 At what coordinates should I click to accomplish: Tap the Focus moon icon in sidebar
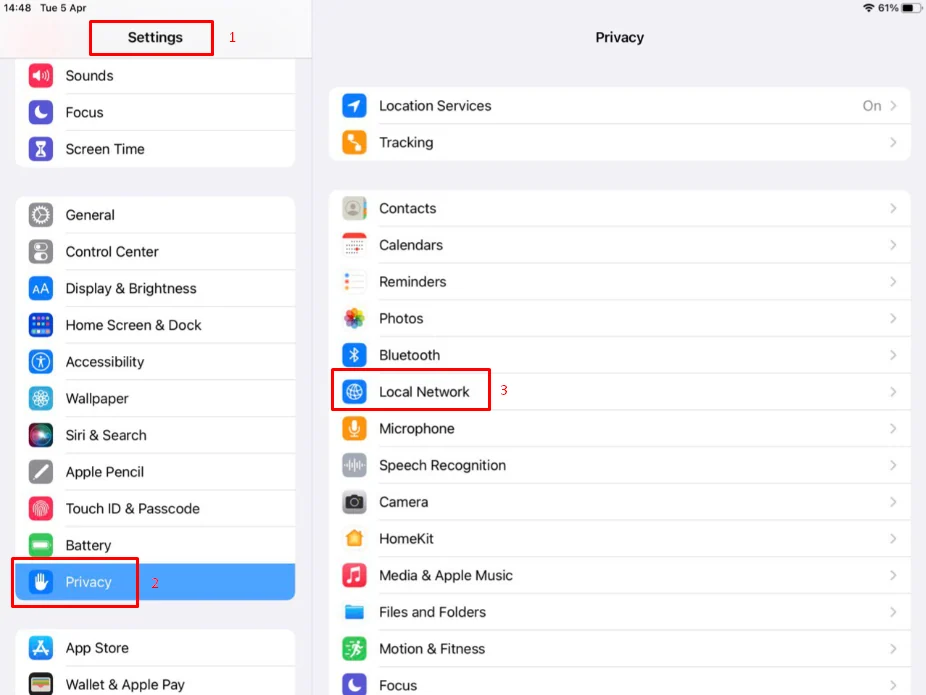tap(41, 112)
